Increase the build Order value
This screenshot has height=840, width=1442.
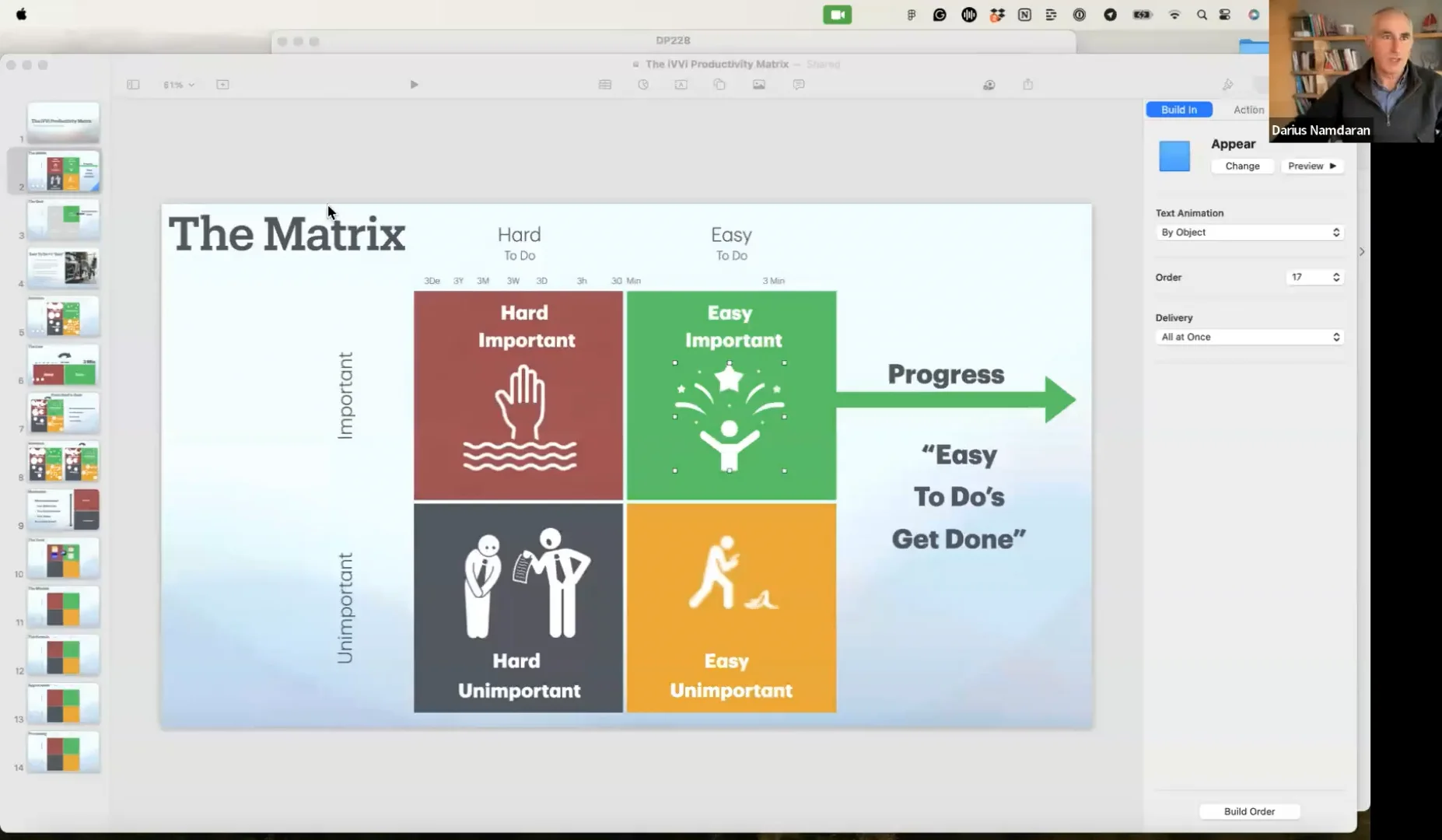(1336, 273)
